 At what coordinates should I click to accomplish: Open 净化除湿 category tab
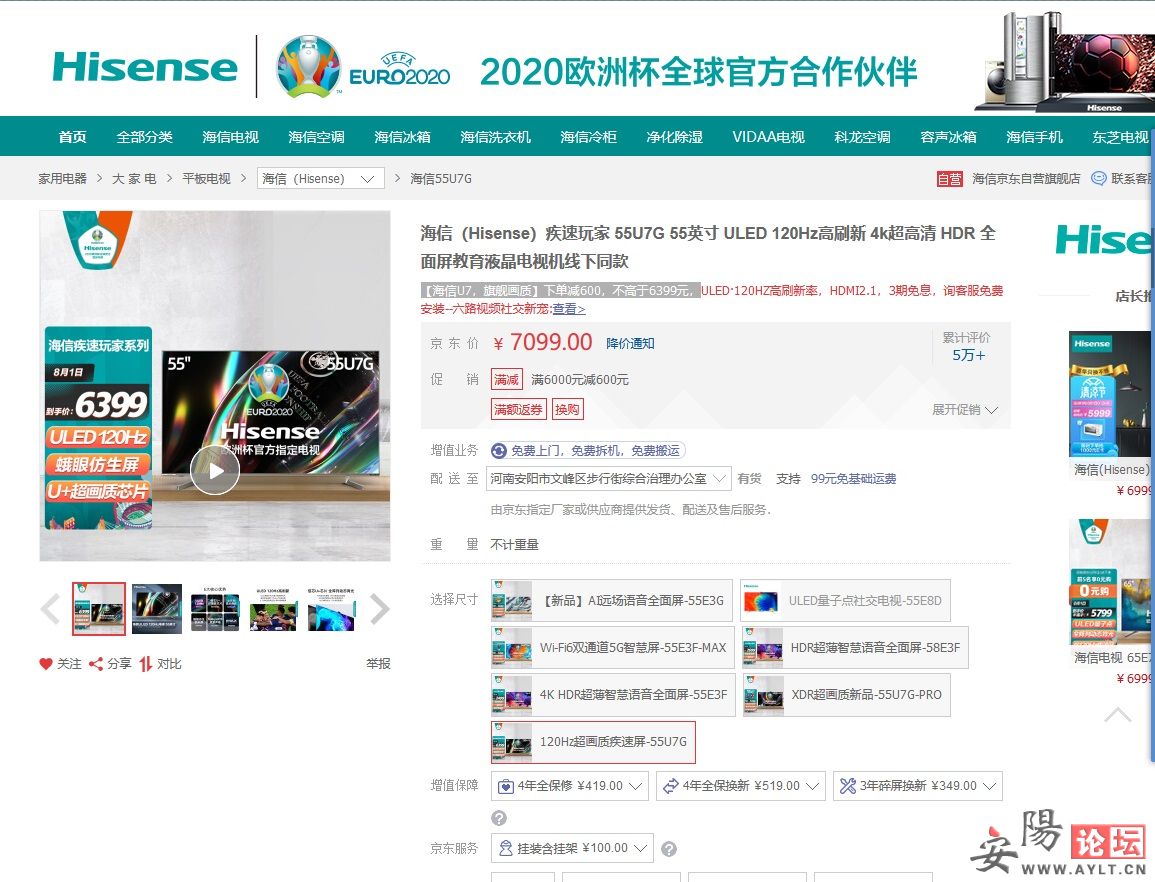(x=674, y=136)
